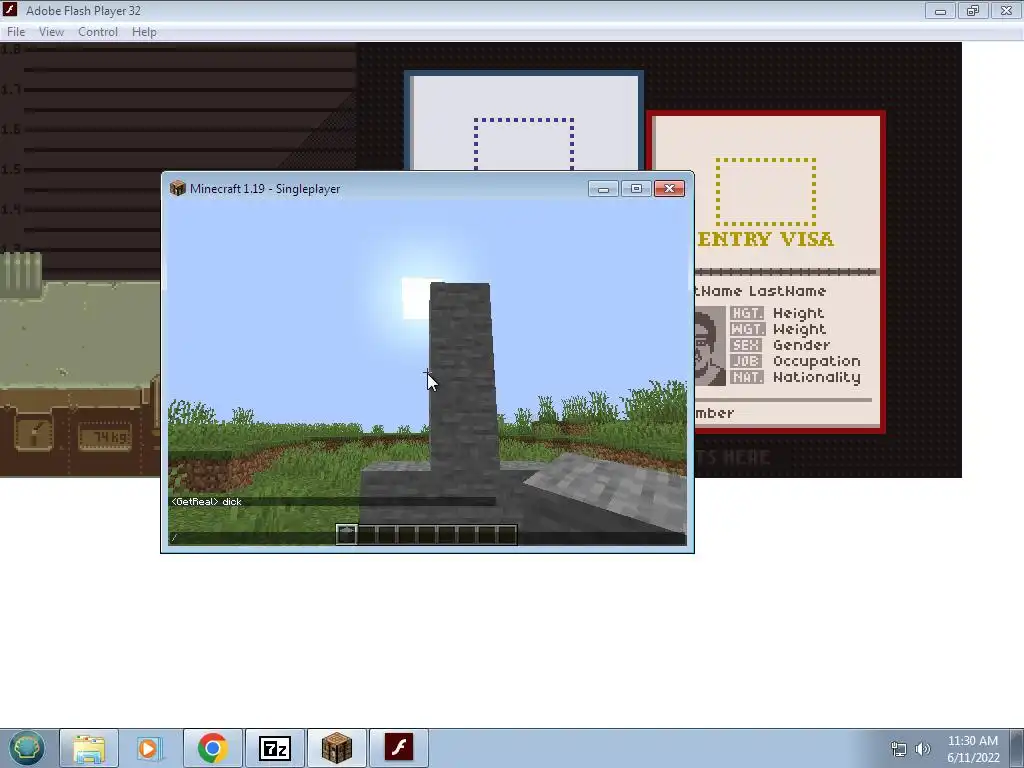The width and height of the screenshot is (1024, 768).
Task: Click the WGT. Weight field on the visa
Action: coord(778,329)
